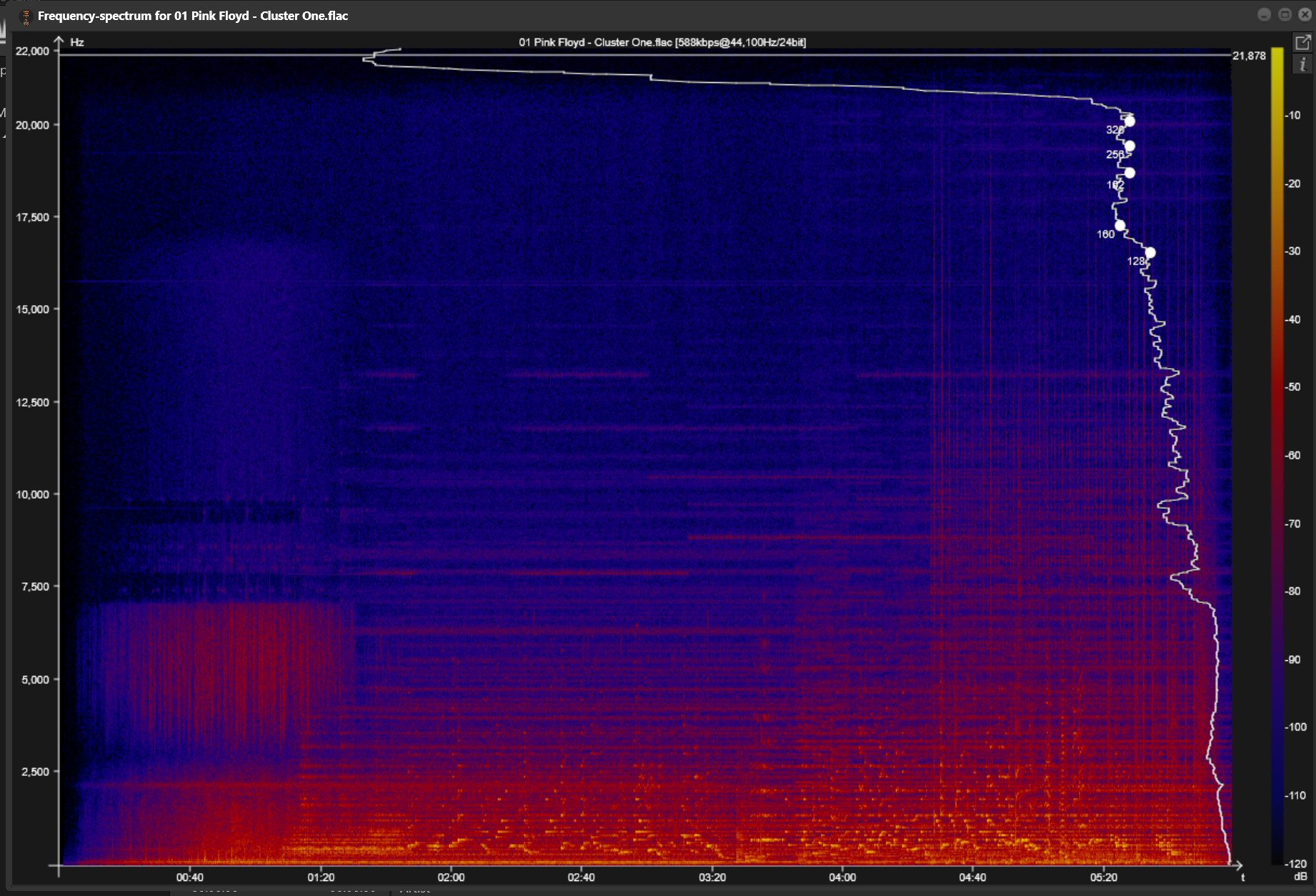The height and width of the screenshot is (896, 1316).
Task: Select the 160 kbps bitrate marker dot
Action: pyautogui.click(x=1120, y=225)
